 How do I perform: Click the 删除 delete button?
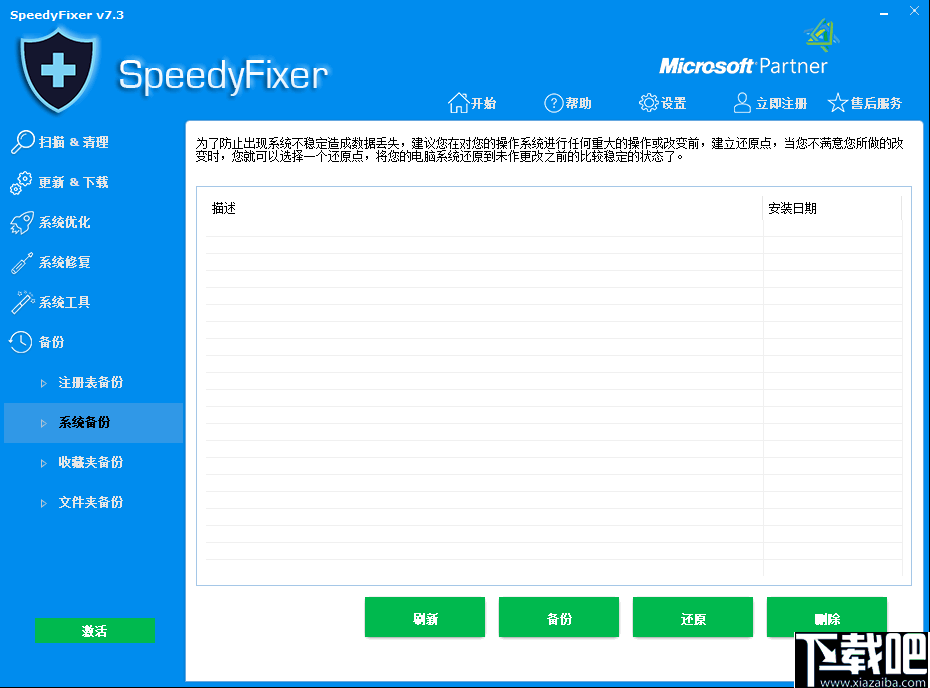pyautogui.click(x=827, y=617)
